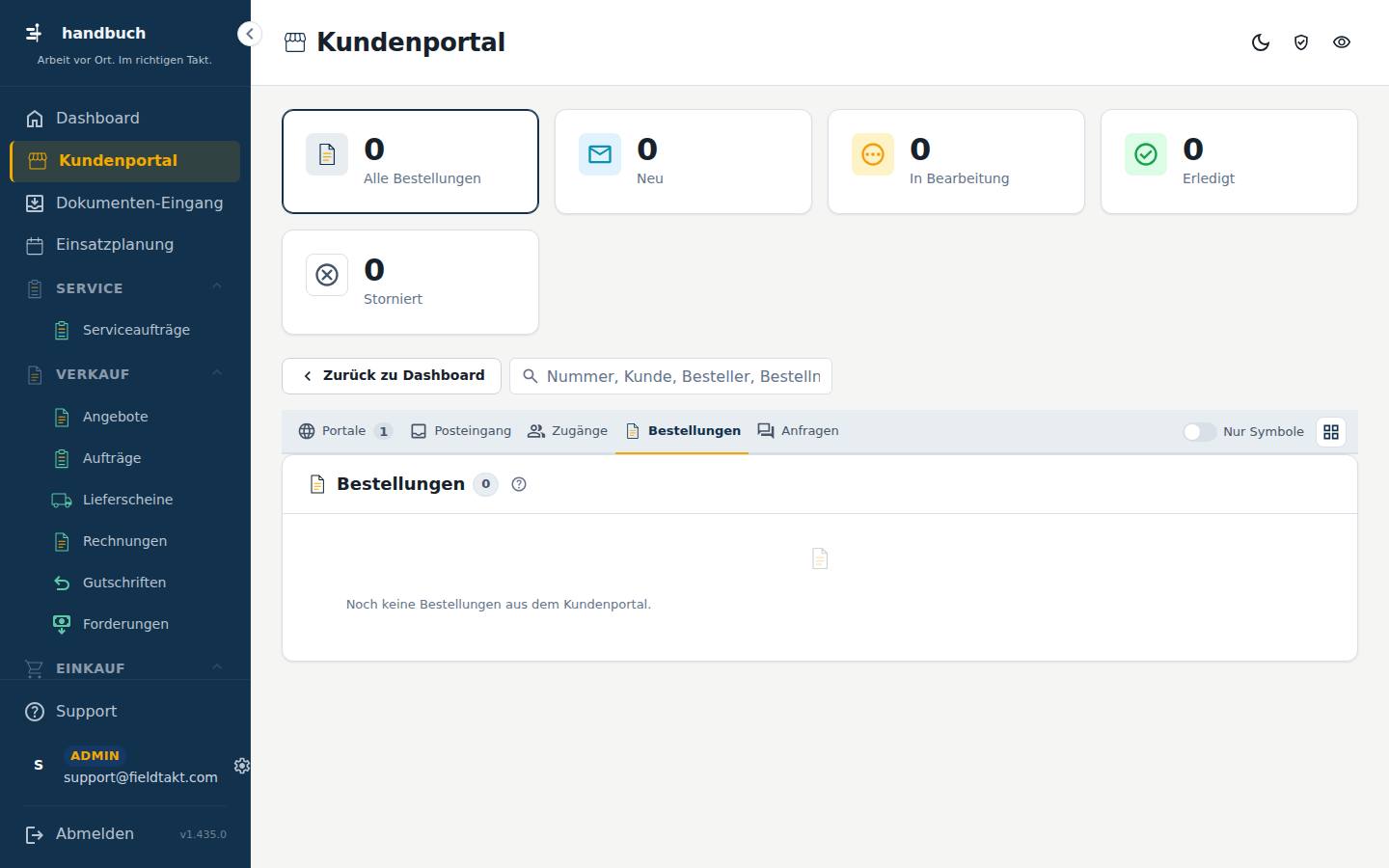
Task: Click Zurück zu Dashboard button
Action: 392,376
